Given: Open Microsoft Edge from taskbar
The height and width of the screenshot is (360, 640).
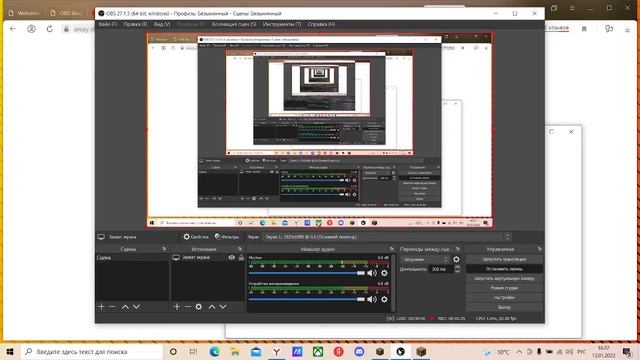Looking at the screenshot, I should coord(214,351).
